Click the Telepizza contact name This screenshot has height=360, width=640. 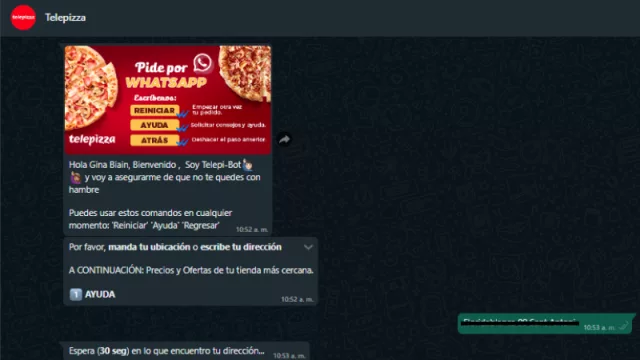(x=65, y=18)
